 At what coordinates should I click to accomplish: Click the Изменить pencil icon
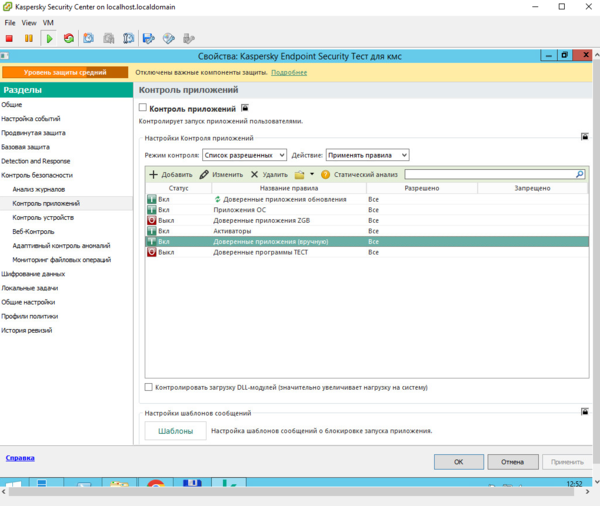point(204,174)
